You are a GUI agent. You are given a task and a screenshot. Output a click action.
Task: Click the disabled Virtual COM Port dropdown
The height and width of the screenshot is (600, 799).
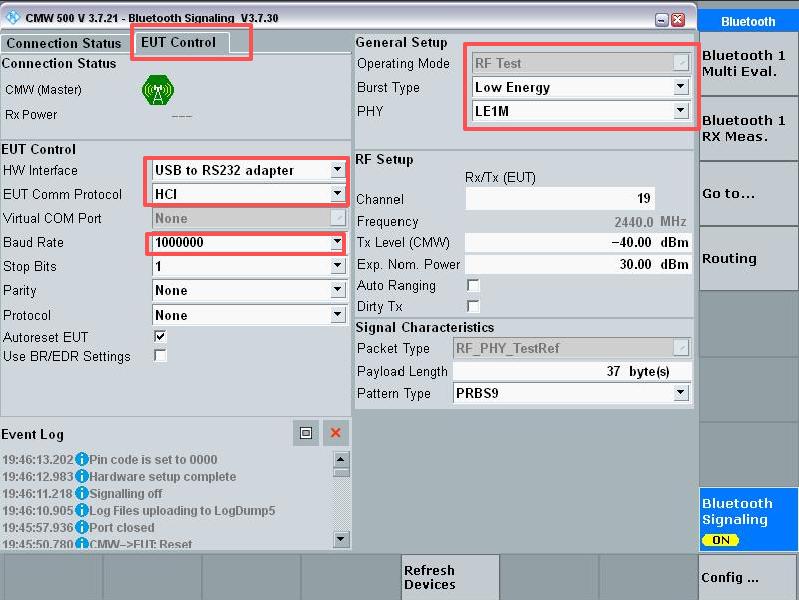pos(249,218)
